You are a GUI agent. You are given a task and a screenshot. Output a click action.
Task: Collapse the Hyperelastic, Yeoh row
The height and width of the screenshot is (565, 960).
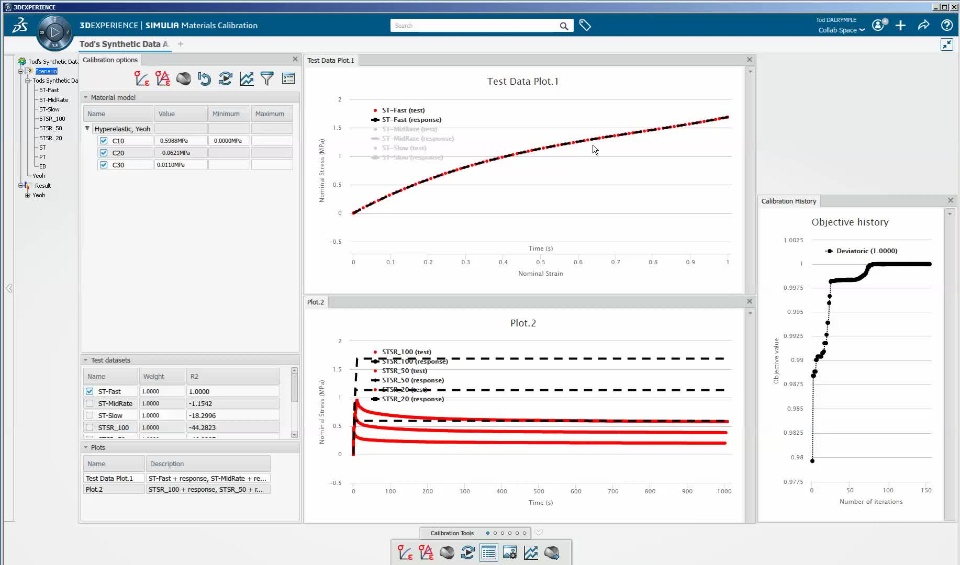(x=88, y=129)
